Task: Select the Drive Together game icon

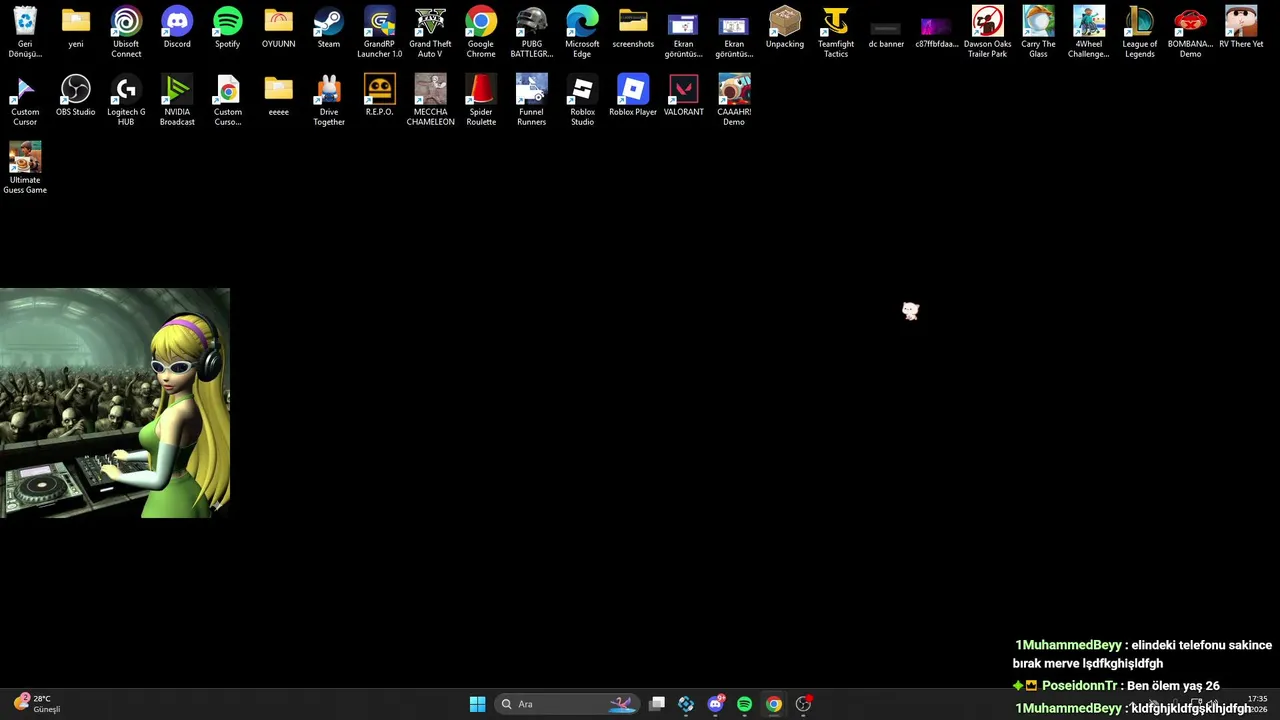Action: click(329, 99)
